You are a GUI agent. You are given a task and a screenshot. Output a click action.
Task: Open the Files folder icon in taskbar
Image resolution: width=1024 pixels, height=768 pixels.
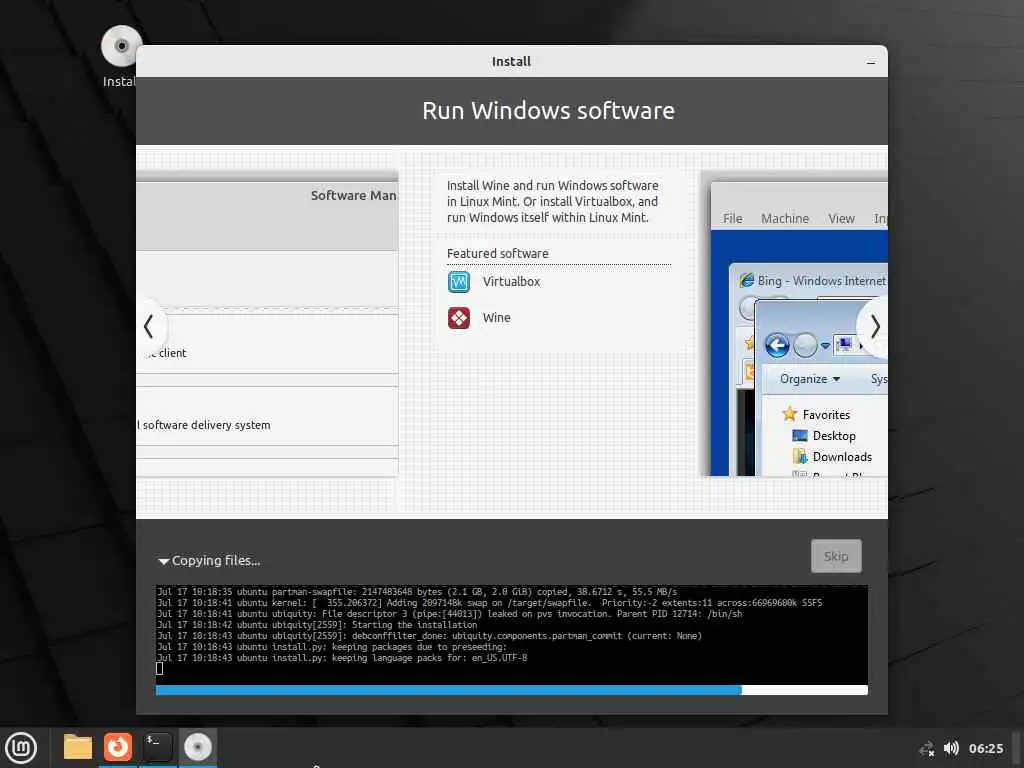point(78,747)
